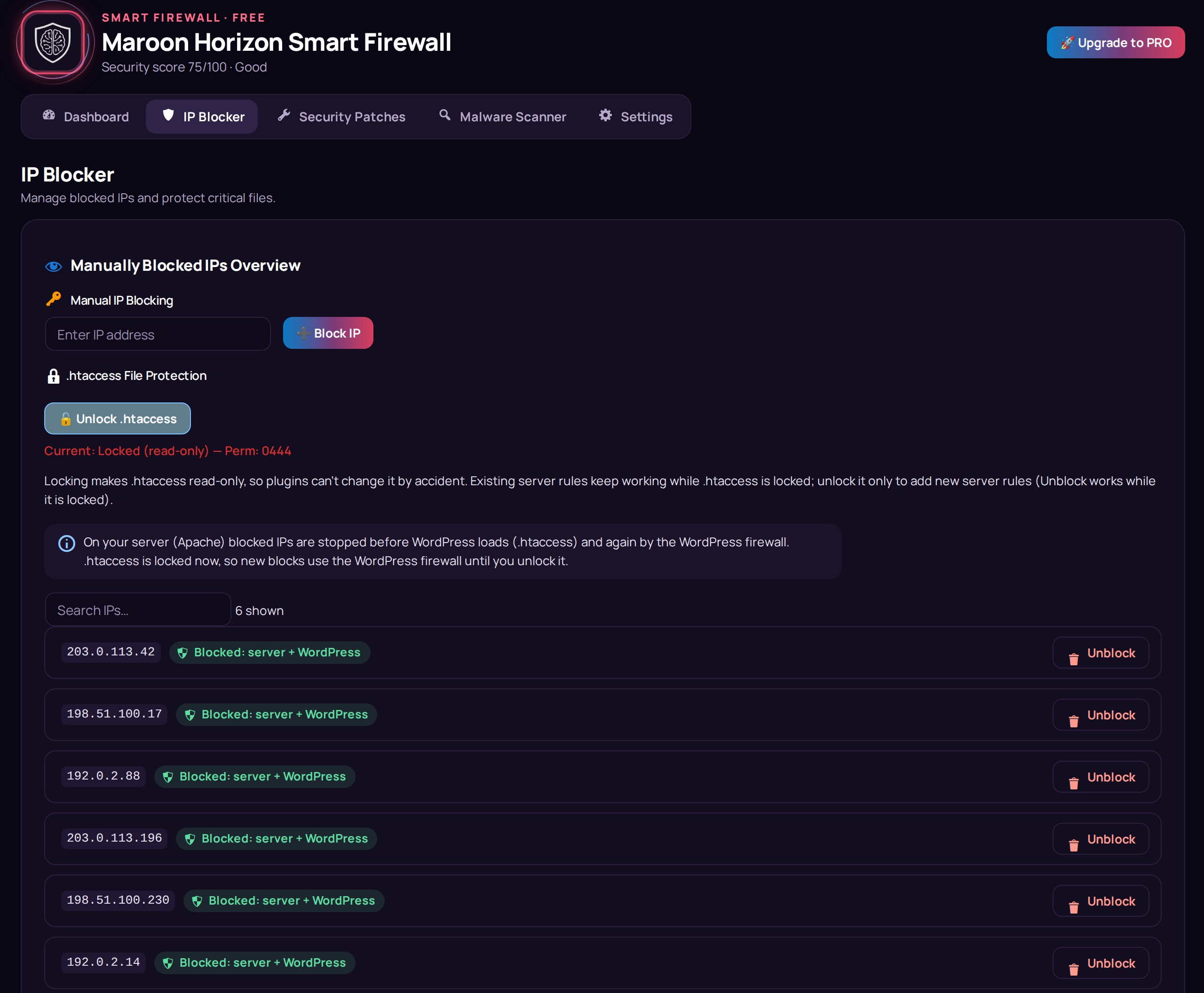Click the padlock icon beside .htaccess File Protection
Screen dimensions: 1204x993
tap(53, 376)
